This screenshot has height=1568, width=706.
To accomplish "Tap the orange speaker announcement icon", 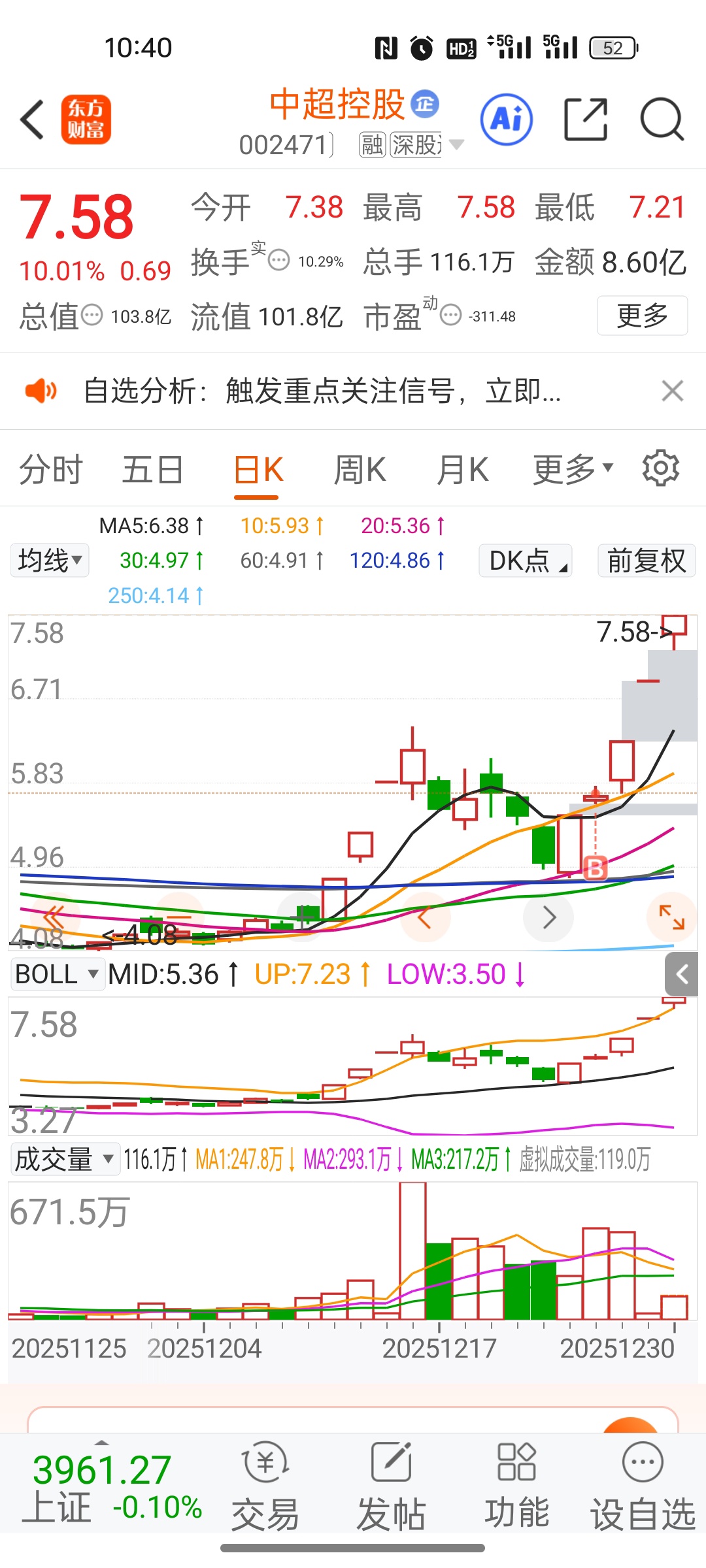I will (x=41, y=391).
